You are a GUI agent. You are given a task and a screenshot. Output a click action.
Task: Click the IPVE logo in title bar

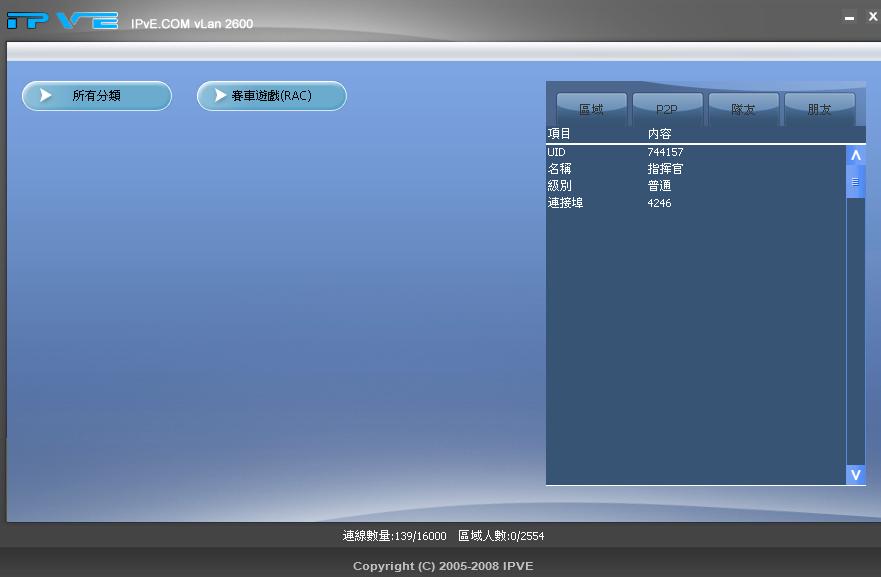pos(62,21)
